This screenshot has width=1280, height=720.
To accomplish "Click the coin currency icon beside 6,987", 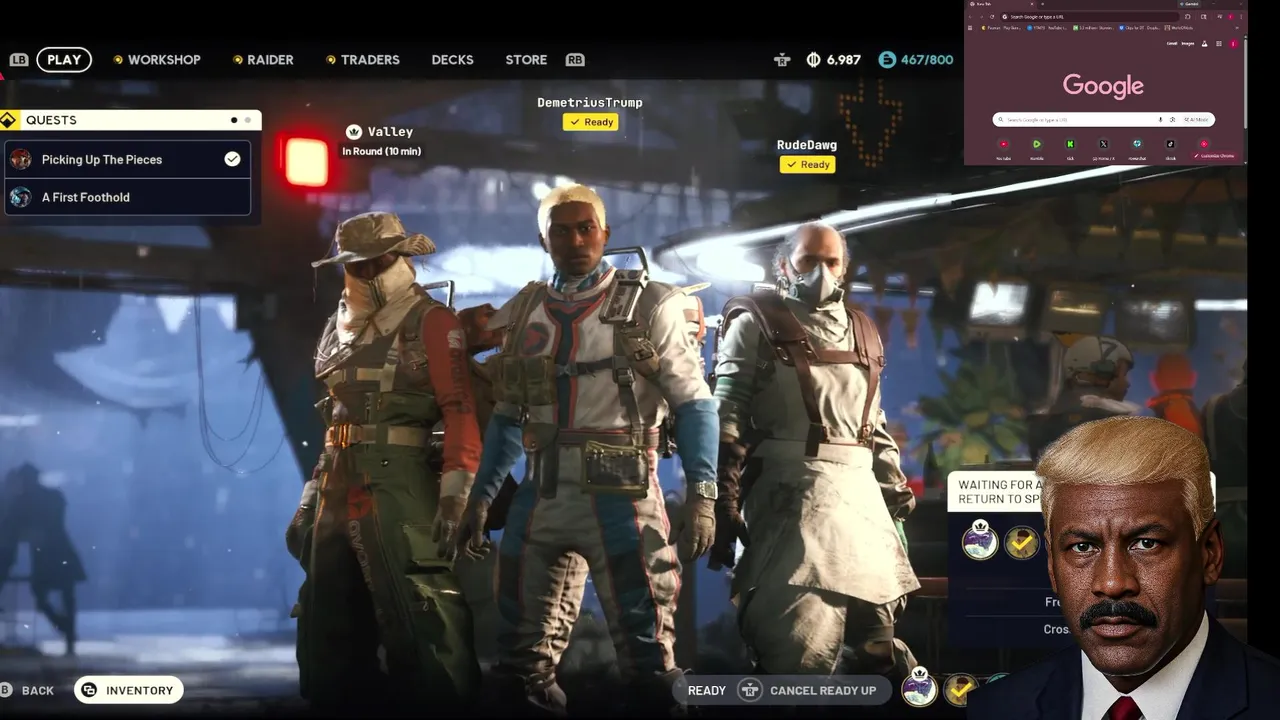I will (813, 60).
